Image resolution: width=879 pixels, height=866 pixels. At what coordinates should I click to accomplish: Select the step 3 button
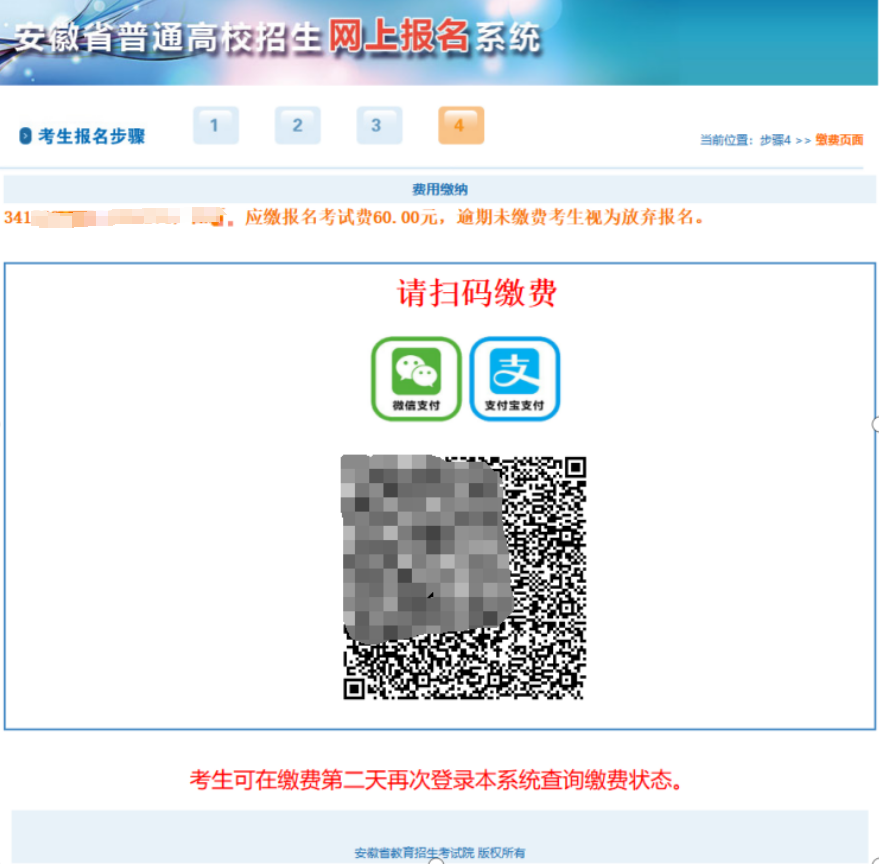pyautogui.click(x=379, y=126)
